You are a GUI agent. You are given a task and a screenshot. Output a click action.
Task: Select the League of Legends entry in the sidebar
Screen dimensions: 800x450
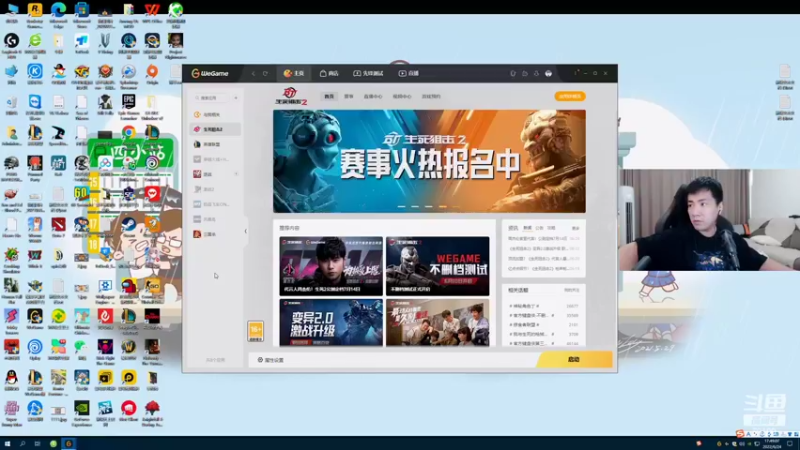click(x=215, y=144)
